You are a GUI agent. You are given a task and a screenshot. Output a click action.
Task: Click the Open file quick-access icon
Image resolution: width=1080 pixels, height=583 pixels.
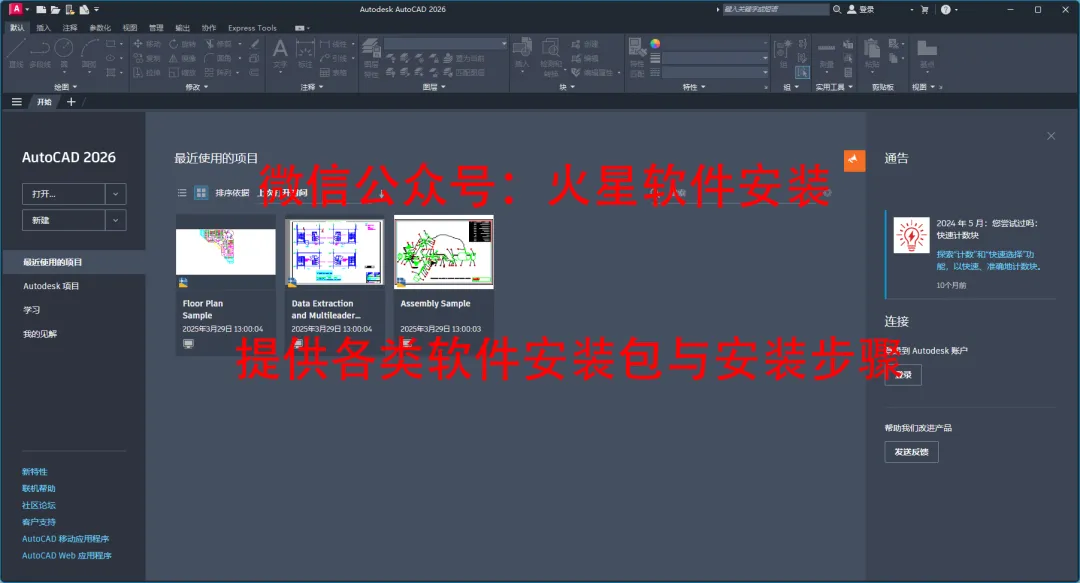click(55, 10)
